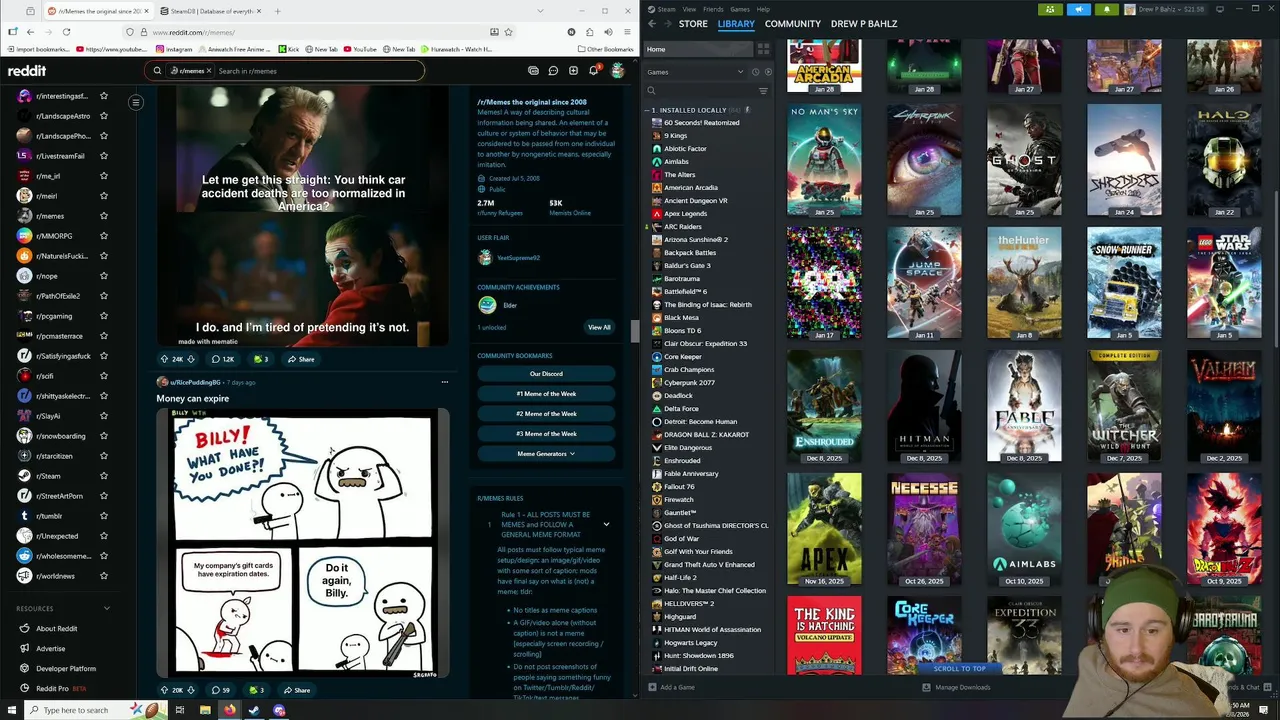Open Reddit user avatar menu
This screenshot has width=1280, height=720.
pyautogui.click(x=618, y=71)
